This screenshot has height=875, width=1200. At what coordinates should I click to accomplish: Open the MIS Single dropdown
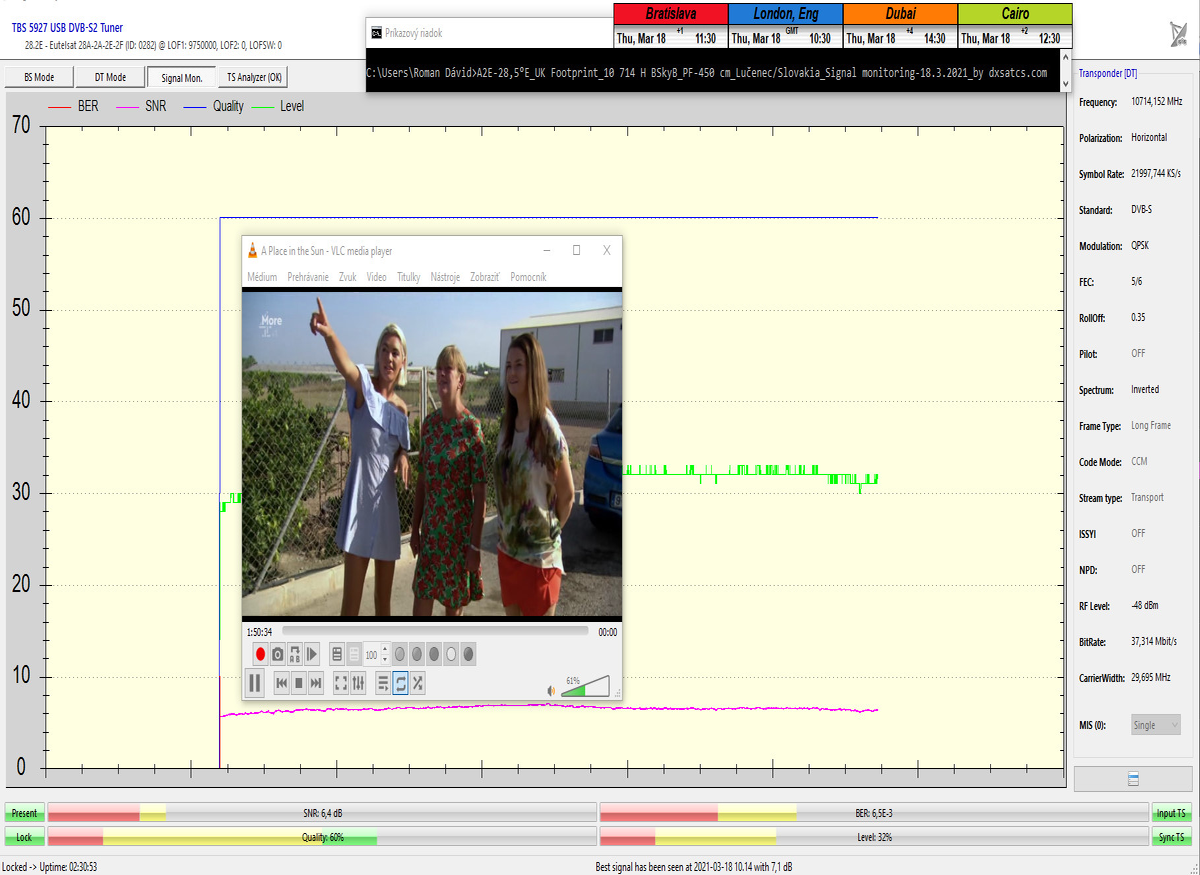tap(1156, 725)
